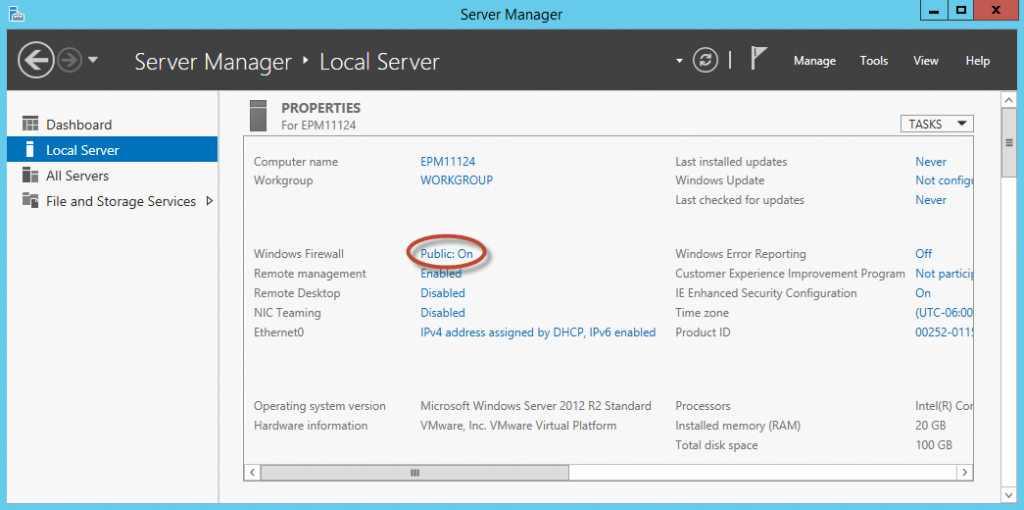This screenshot has width=1024, height=510.
Task: Click horizontal scrollbar left arrow
Action: [253, 471]
